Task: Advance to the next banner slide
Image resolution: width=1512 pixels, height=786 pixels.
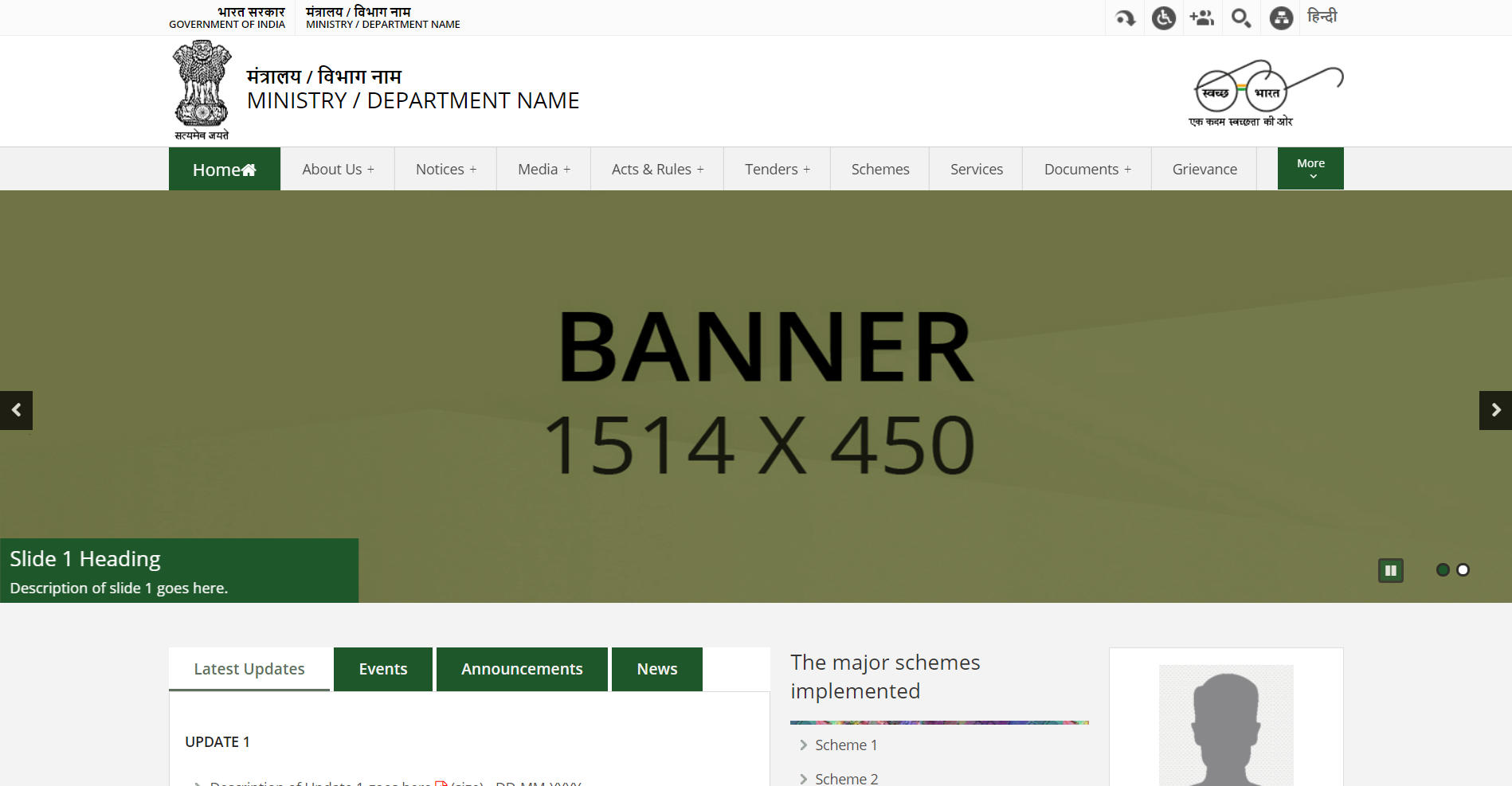Action: [x=1495, y=410]
